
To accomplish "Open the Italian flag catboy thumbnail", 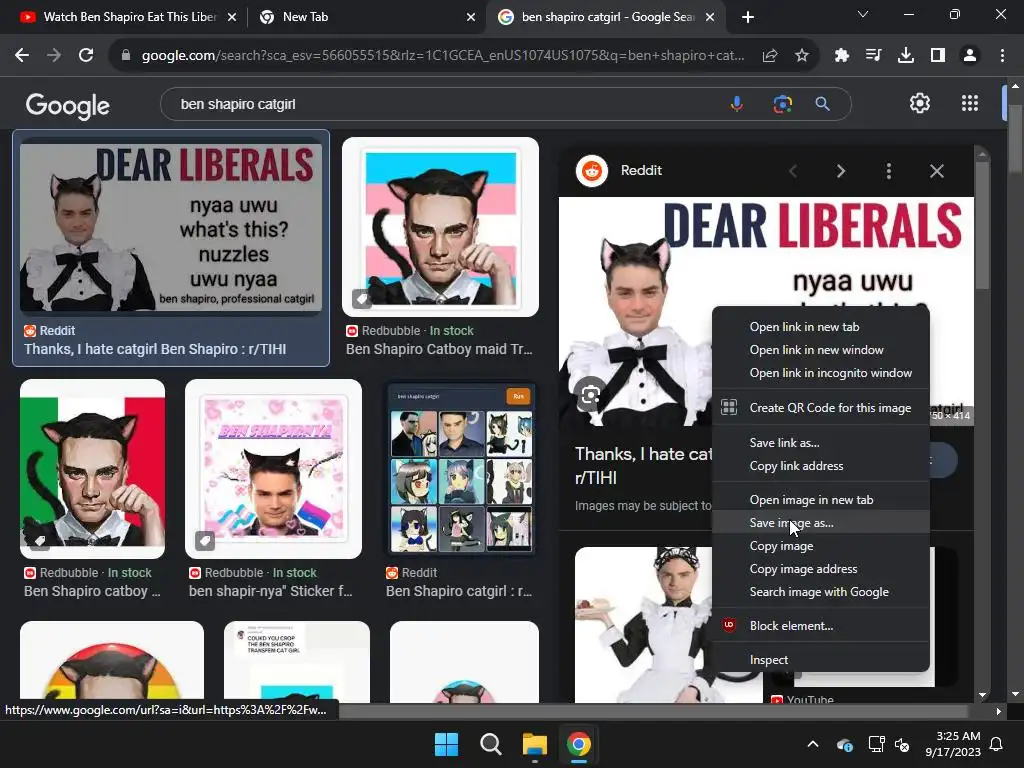I will 92,468.
